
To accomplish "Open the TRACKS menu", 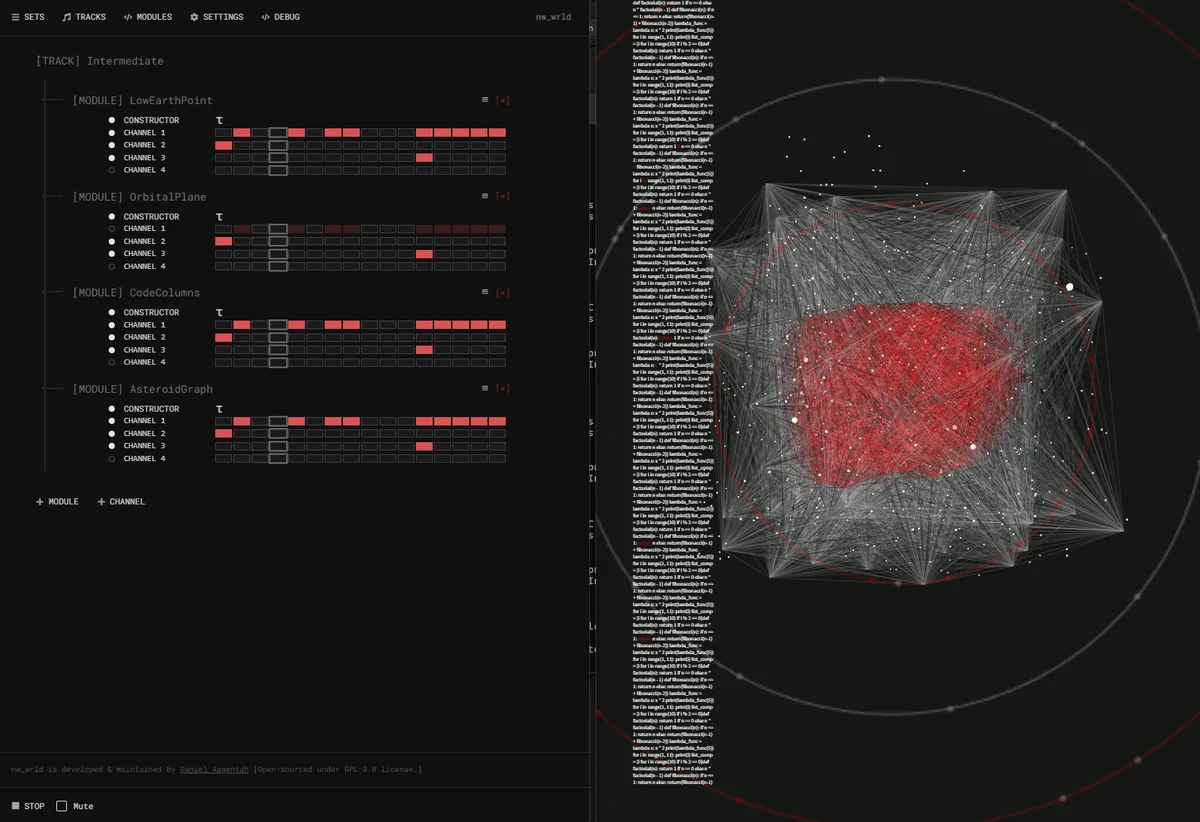I will point(84,17).
